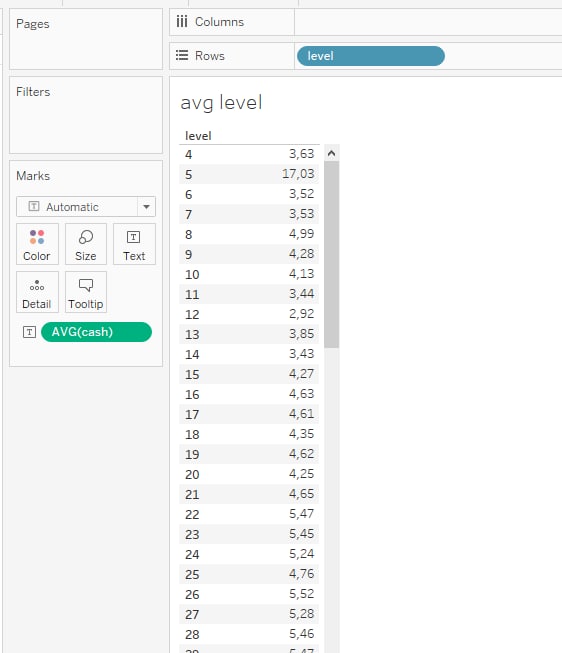Click the table's vertical scrollbar thumb
This screenshot has height=653, width=562.
coord(331,254)
